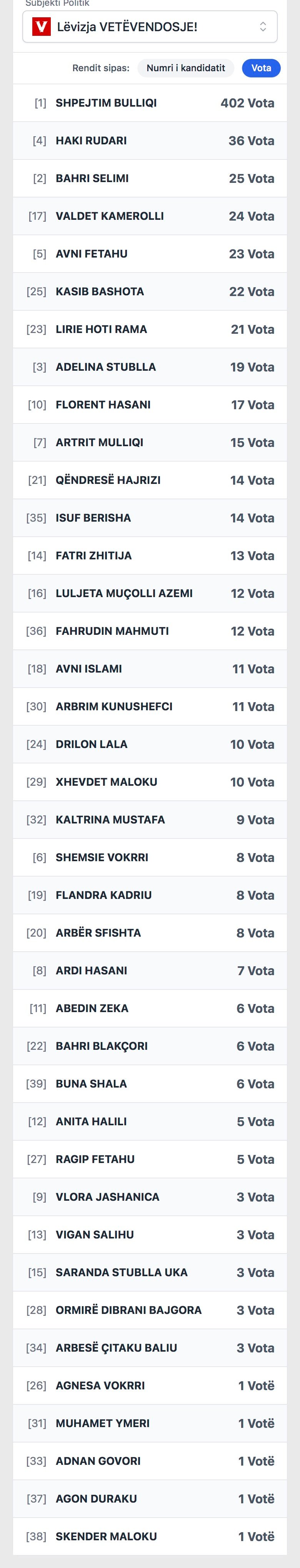Click the dropdown up-down chevron arrows
300x1568 pixels.
click(x=263, y=27)
